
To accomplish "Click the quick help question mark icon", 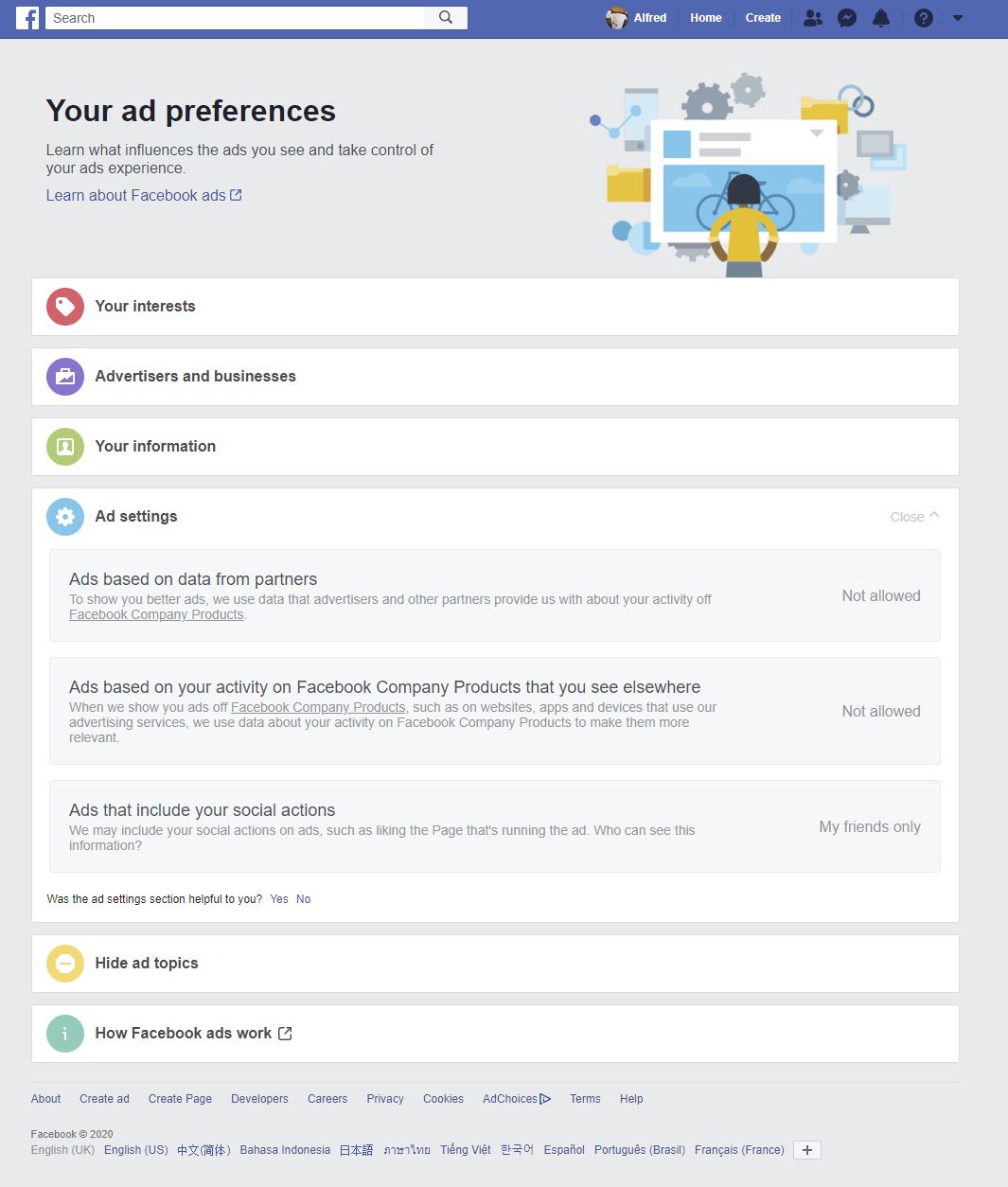I will tap(924, 18).
